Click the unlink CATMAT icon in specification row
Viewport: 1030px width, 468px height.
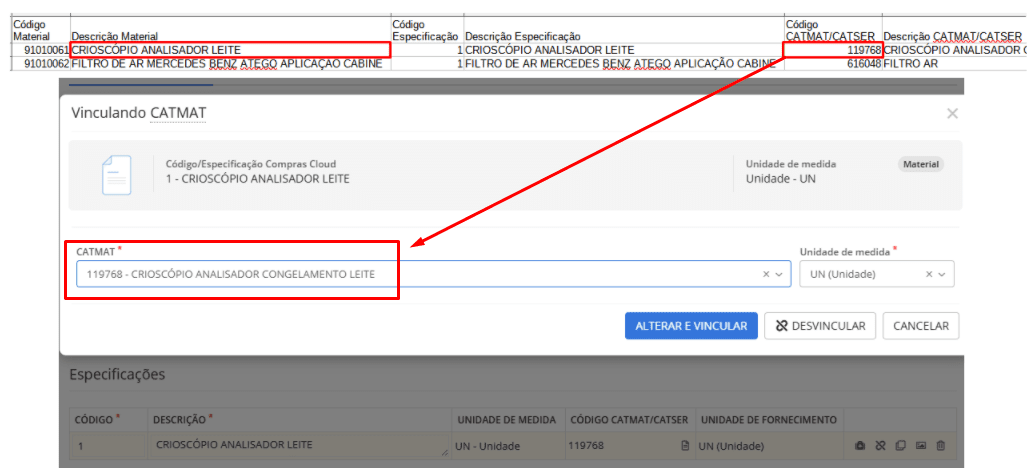(880, 446)
